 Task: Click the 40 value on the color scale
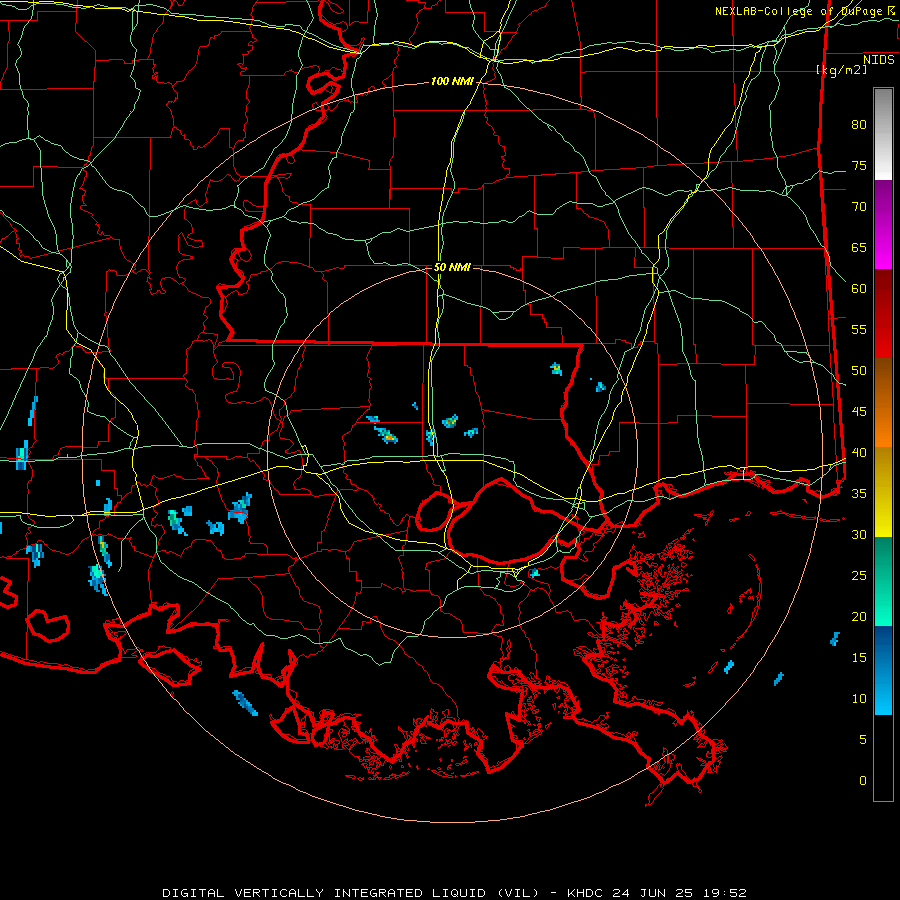[859, 453]
